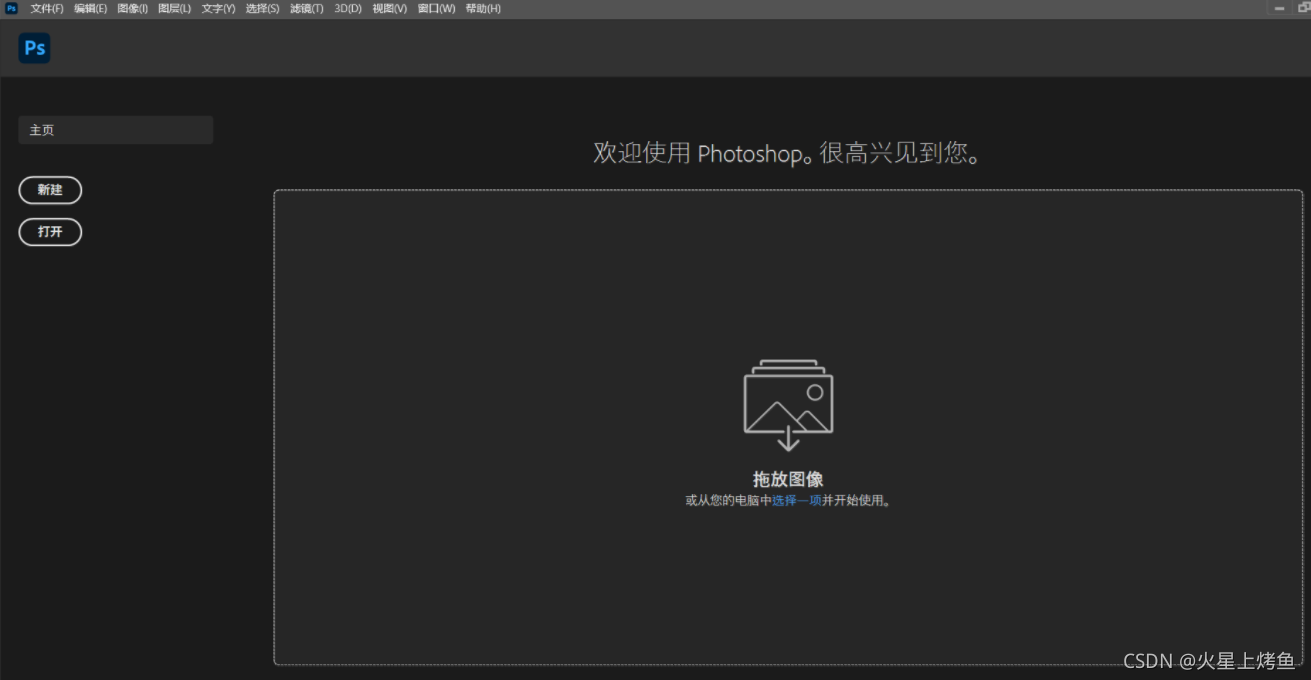Open the 图层(L) menu
The width and height of the screenshot is (1311, 680).
click(174, 8)
